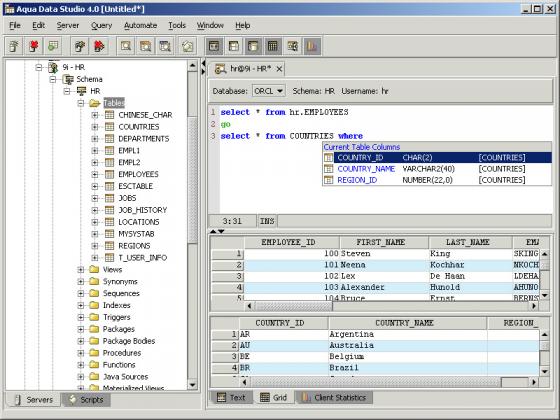This screenshot has width=560, height=420.
Task: Click the COUNTRY_NAME column icon in popup
Action: [x=329, y=169]
